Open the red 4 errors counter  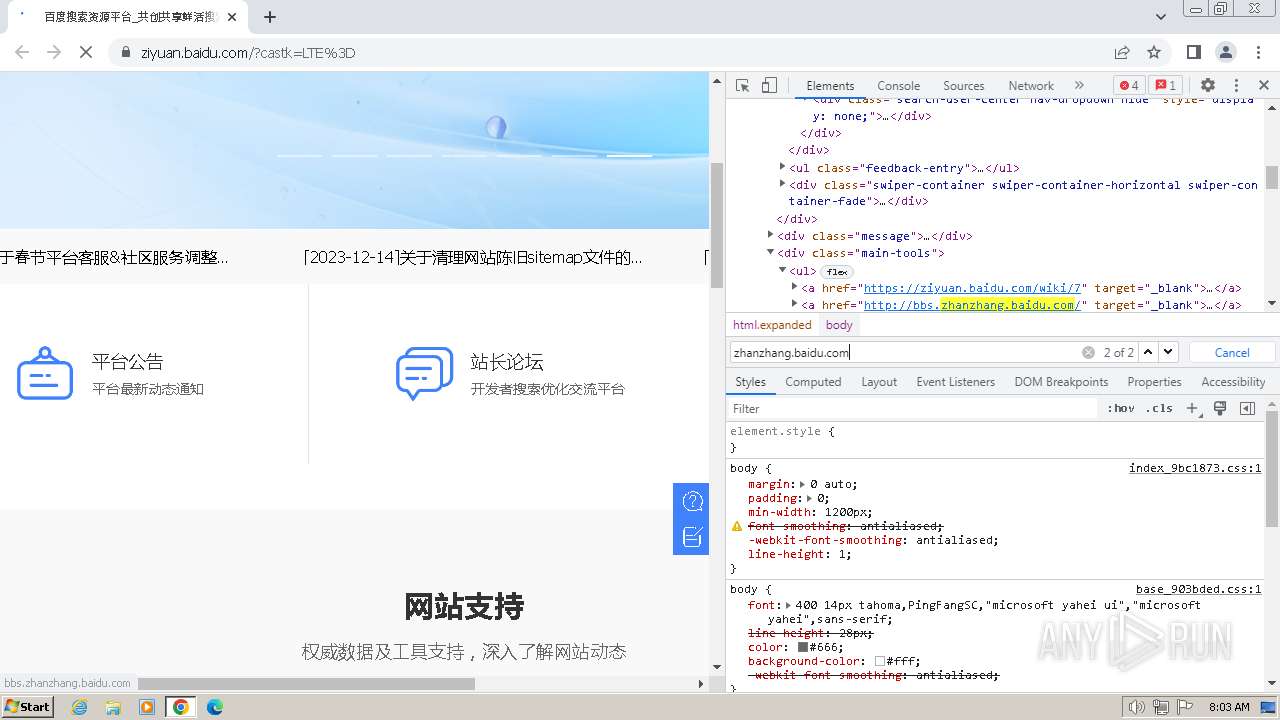(1129, 86)
